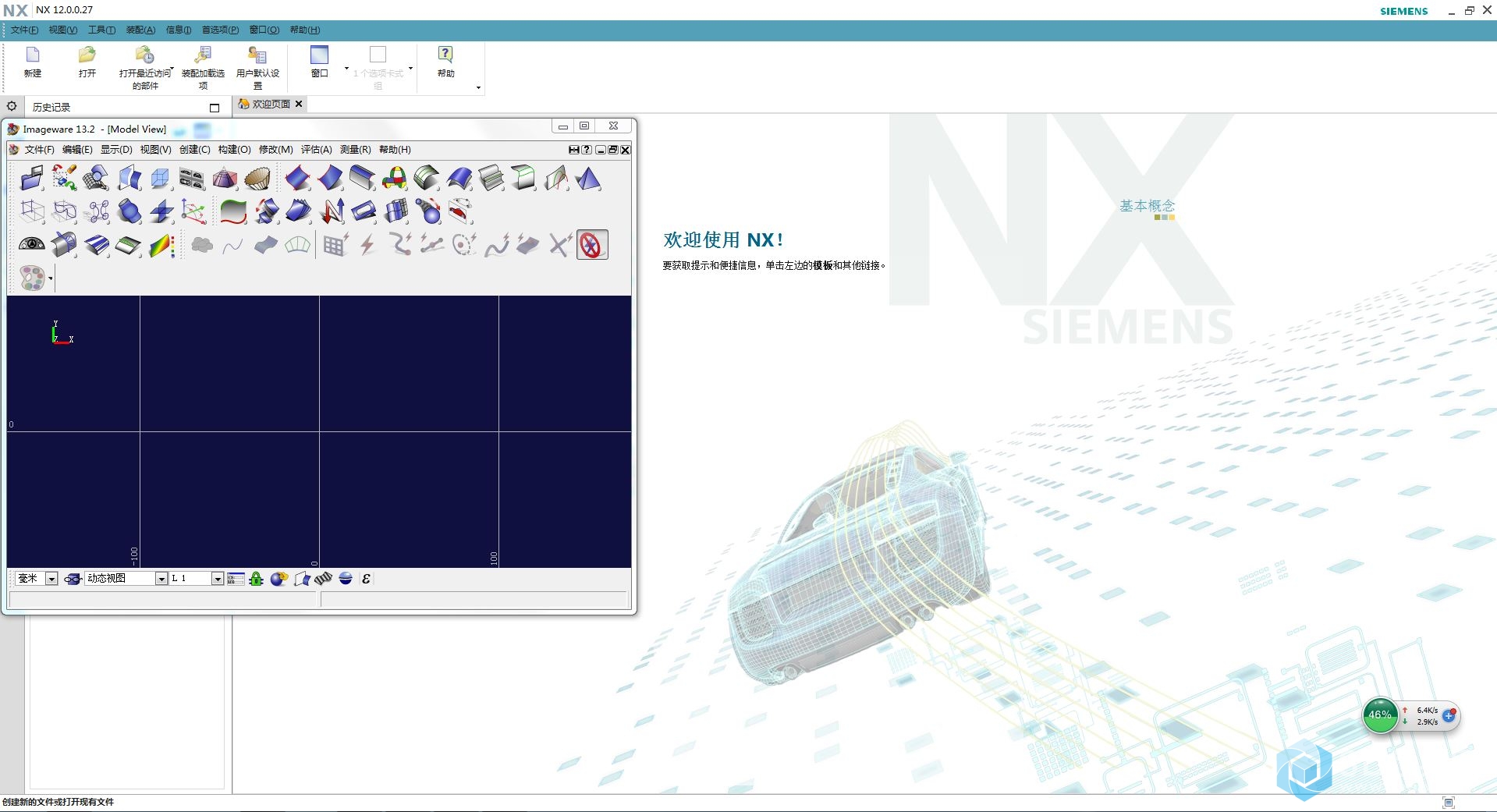Open 修改(M) menu in Imageware
Image resolution: width=1497 pixels, height=812 pixels.
pyautogui.click(x=275, y=150)
